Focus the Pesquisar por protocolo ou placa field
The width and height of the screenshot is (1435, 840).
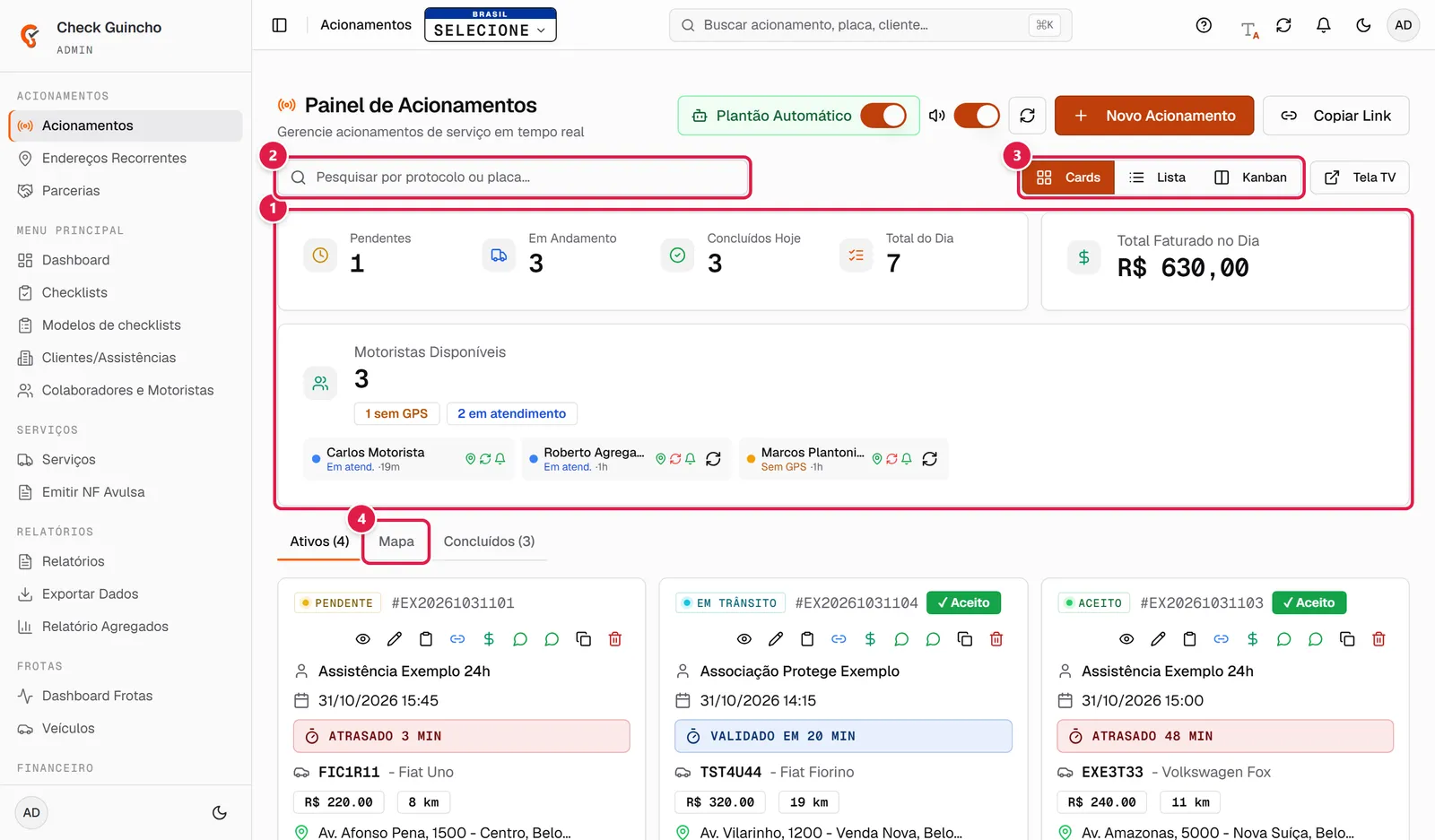point(513,178)
